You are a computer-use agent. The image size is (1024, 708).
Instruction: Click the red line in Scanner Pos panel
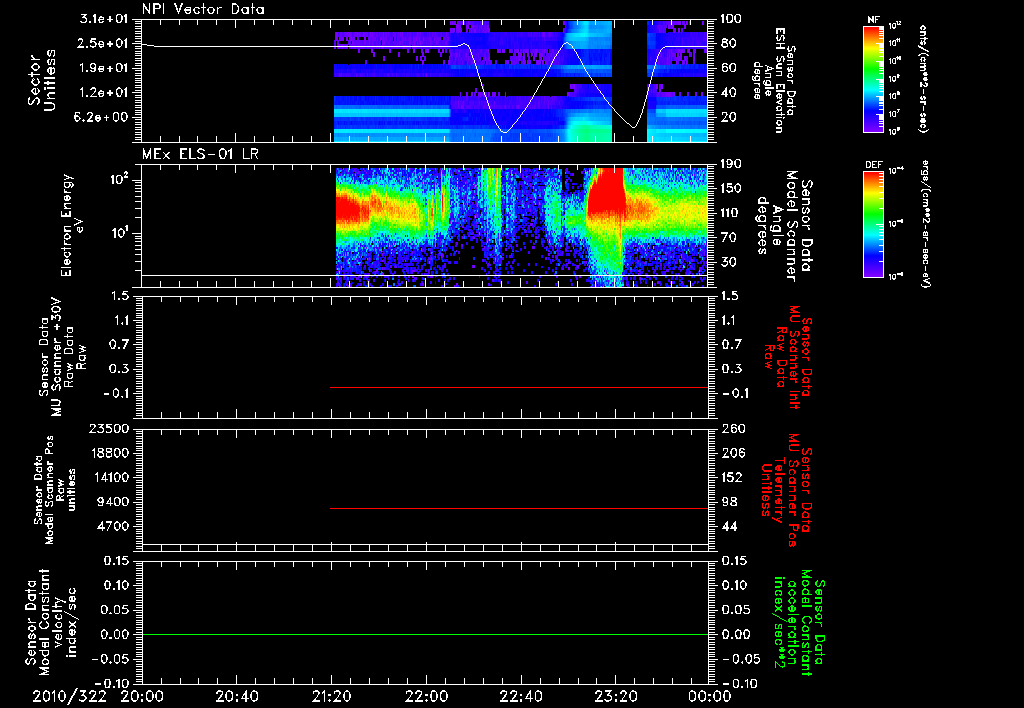(x=519, y=508)
